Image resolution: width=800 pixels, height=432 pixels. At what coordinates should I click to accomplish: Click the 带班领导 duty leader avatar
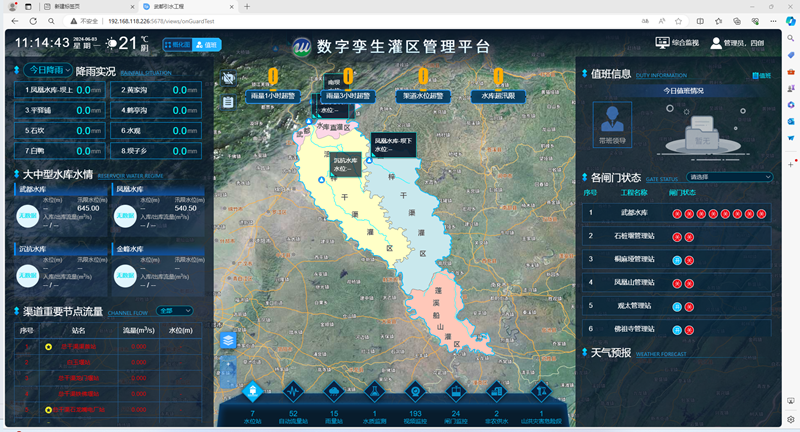(611, 121)
